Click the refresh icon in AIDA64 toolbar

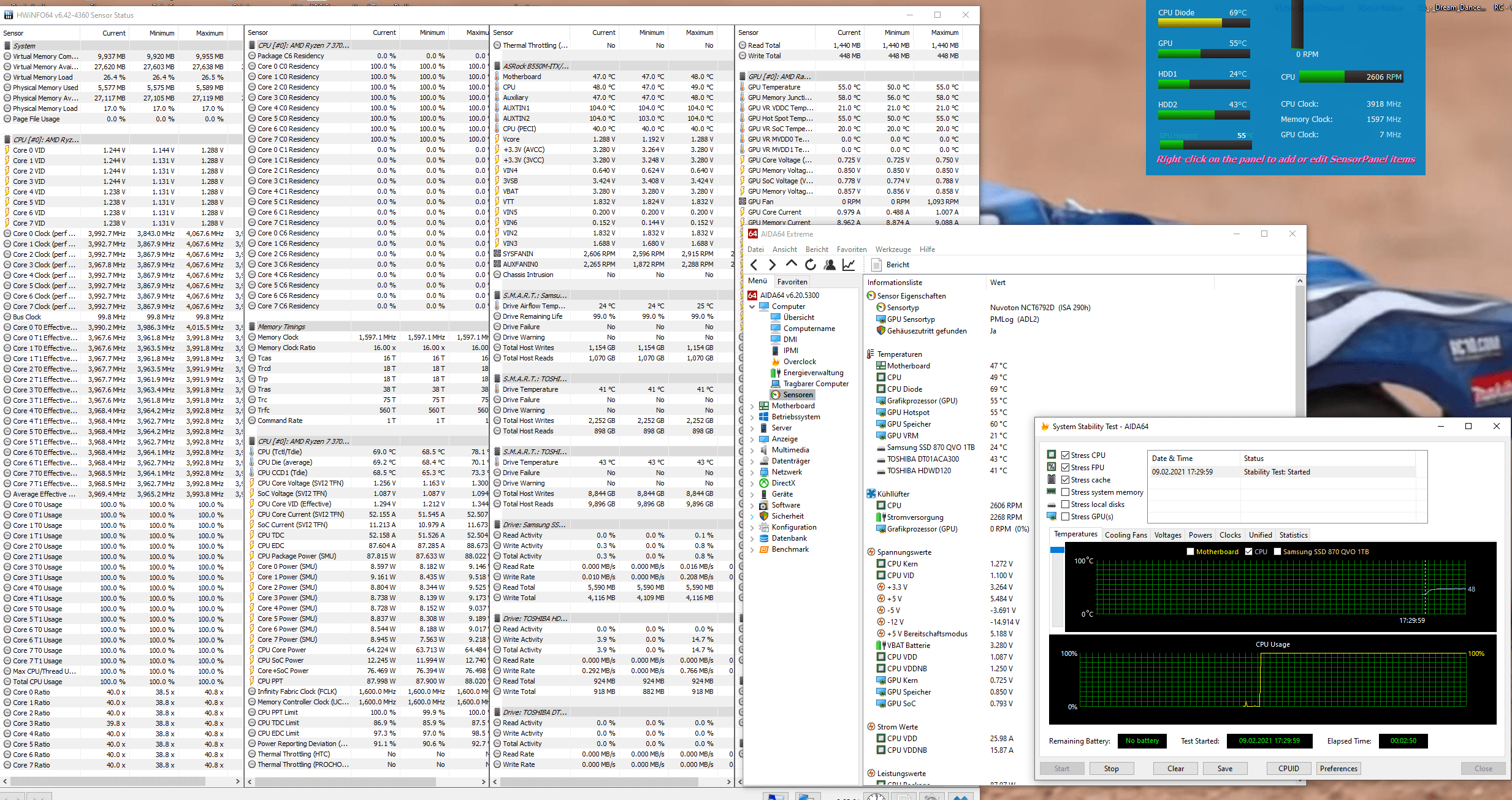tap(811, 265)
